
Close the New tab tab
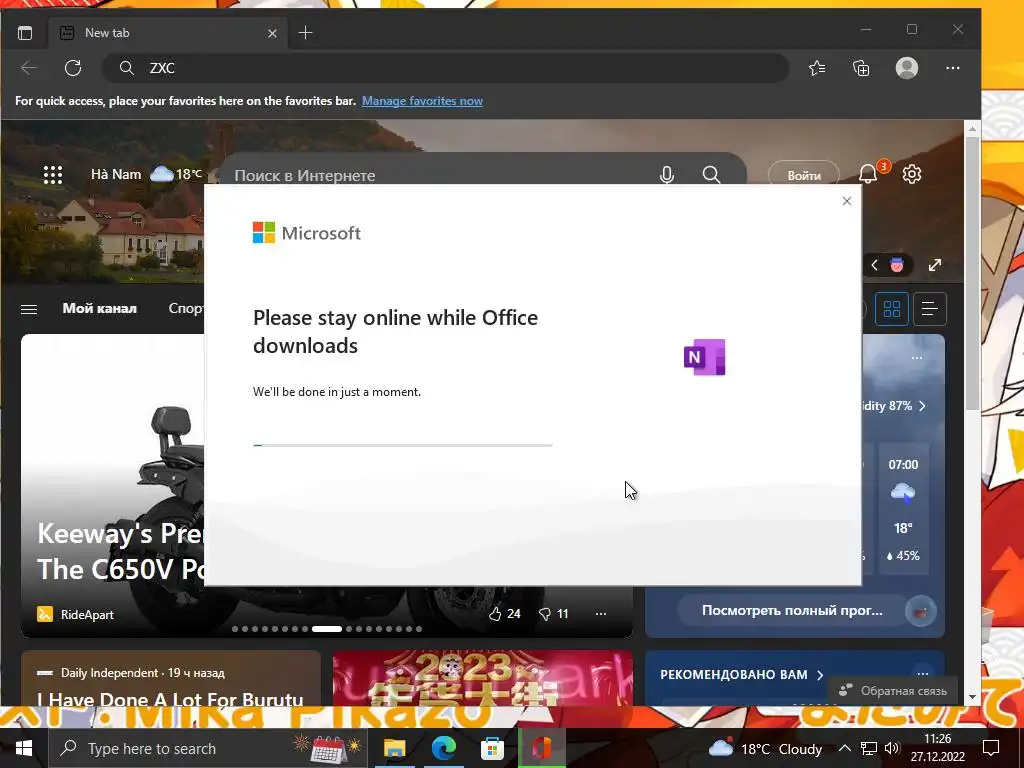tap(272, 33)
